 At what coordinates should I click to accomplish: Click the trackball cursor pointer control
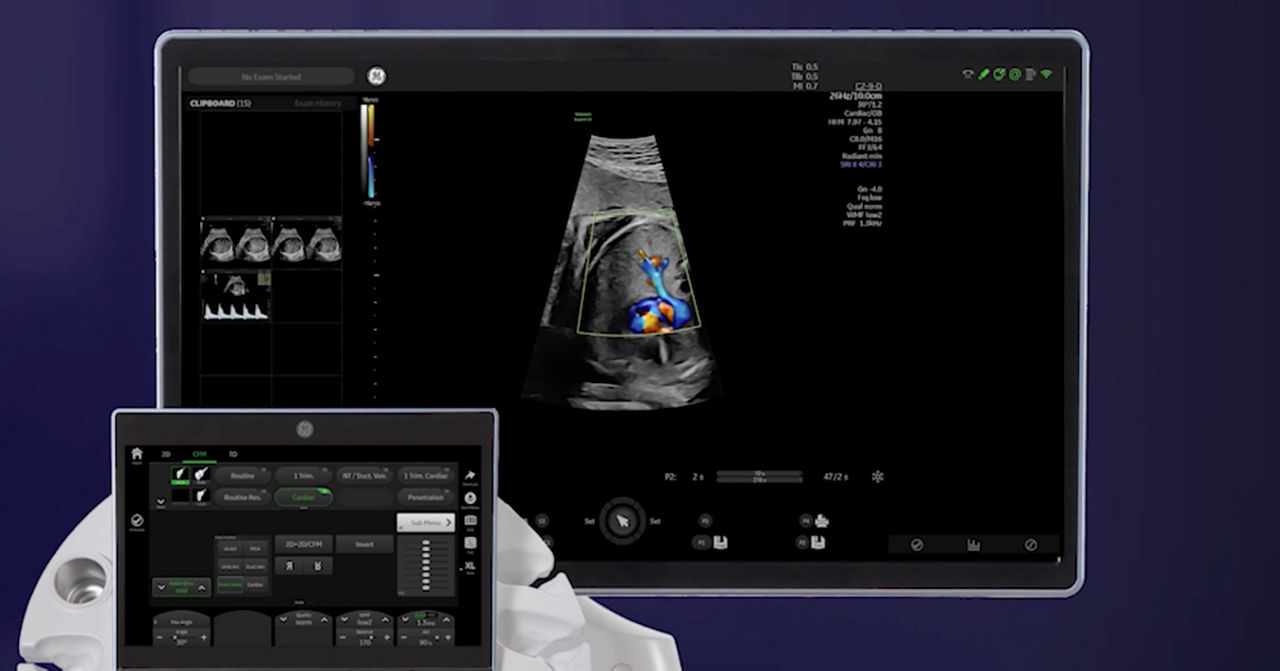(623, 521)
